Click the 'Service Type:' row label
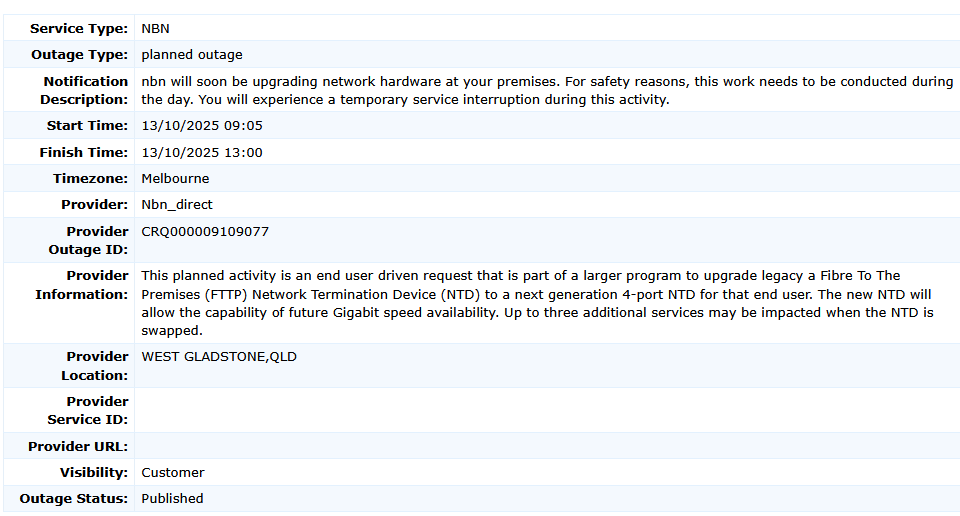The image size is (960, 516). (79, 29)
